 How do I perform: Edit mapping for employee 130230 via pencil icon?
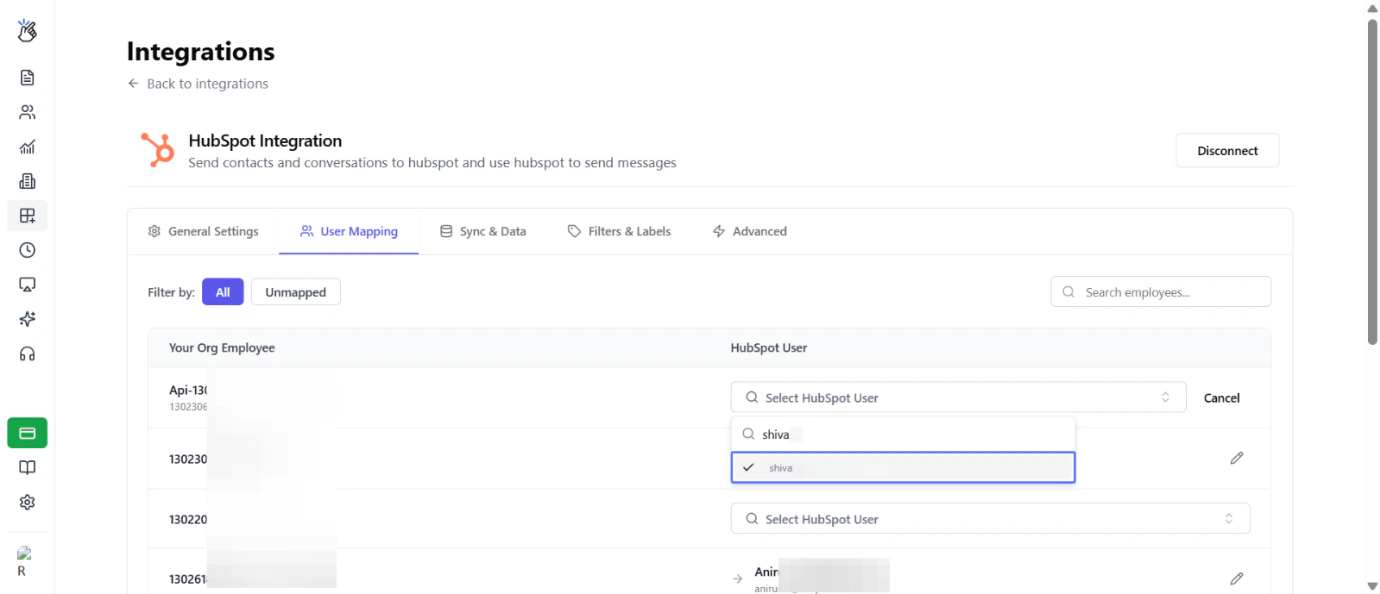tap(1236, 458)
